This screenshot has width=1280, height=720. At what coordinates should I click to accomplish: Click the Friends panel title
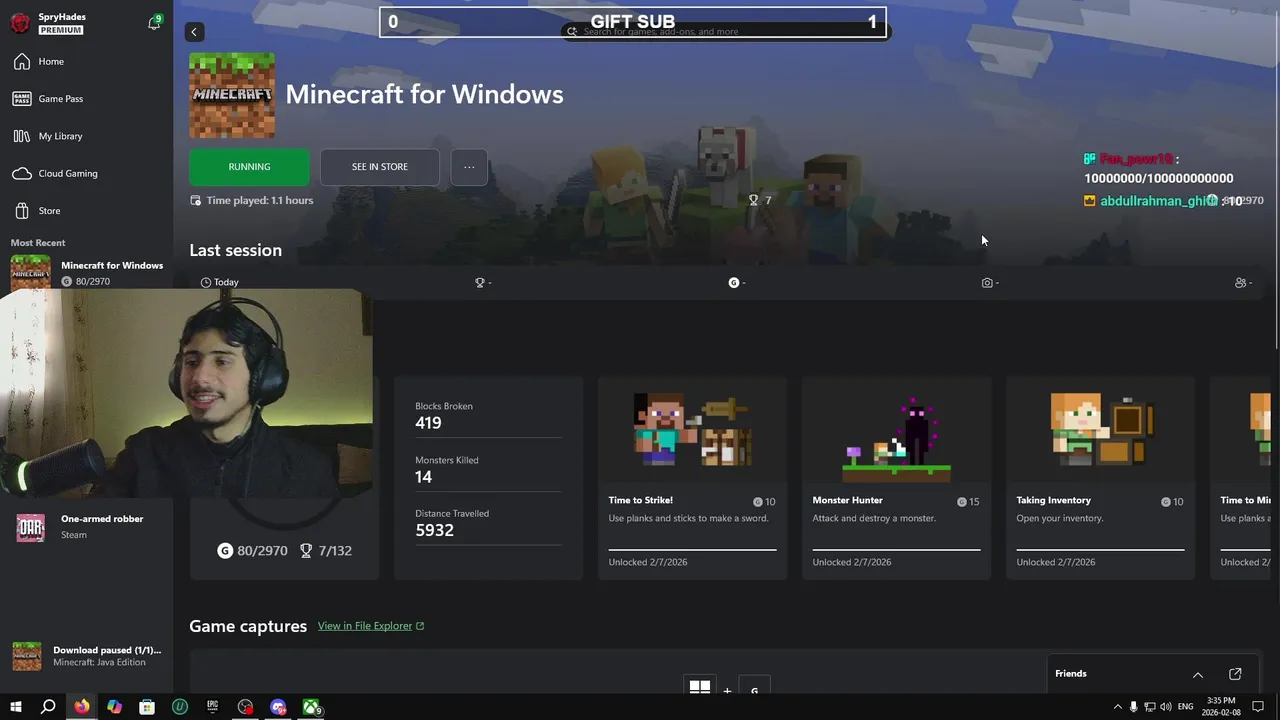[1070, 674]
